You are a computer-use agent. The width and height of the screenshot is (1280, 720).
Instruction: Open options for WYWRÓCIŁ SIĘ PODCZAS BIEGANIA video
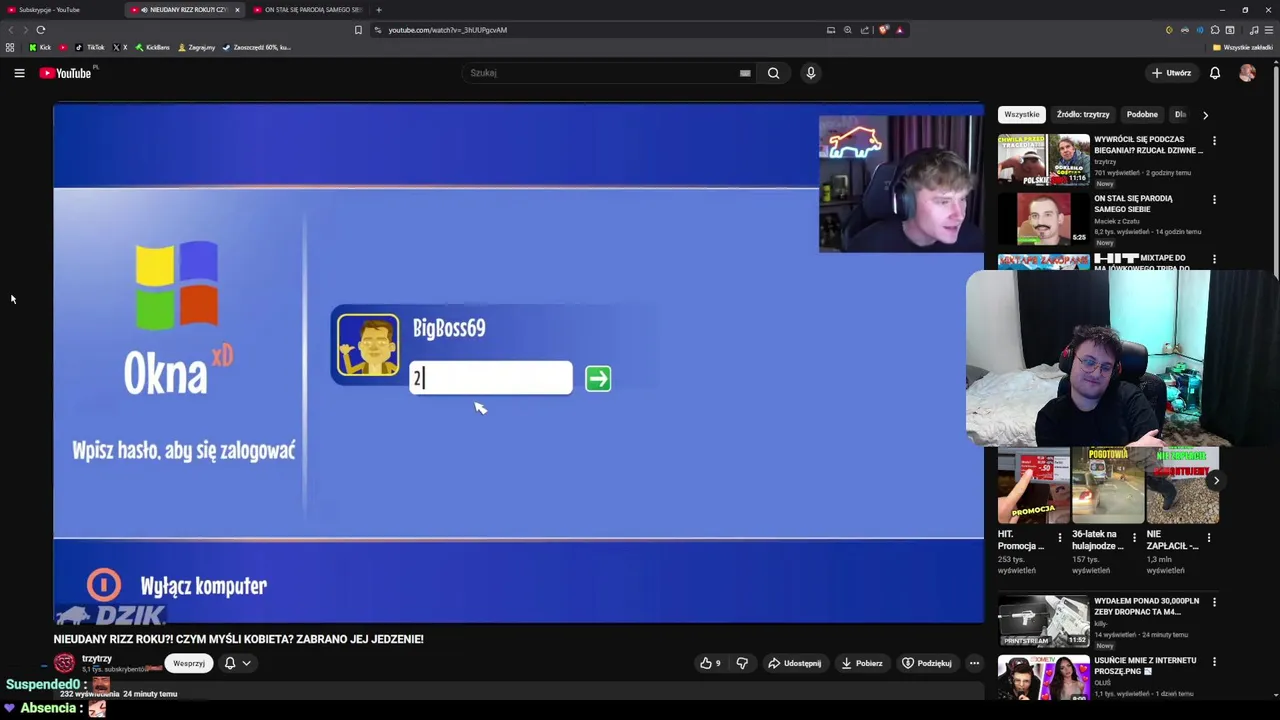coord(1214,141)
